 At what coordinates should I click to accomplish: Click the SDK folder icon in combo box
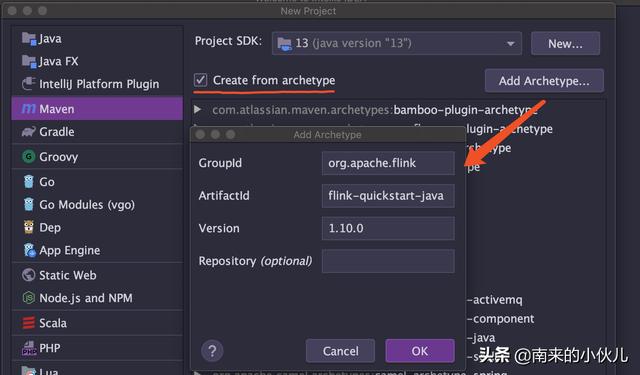coord(284,43)
